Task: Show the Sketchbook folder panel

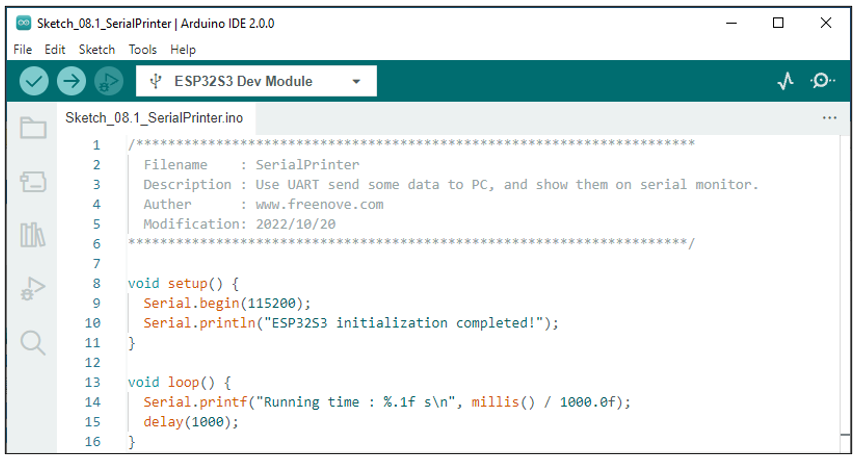Action: point(33,128)
